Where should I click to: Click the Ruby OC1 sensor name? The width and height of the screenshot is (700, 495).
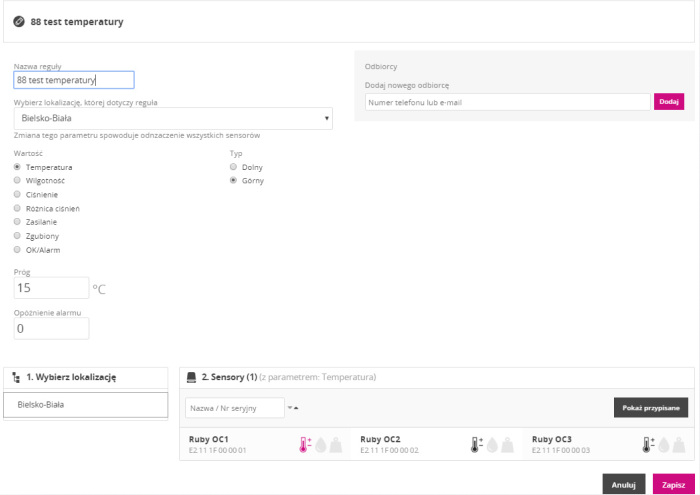pyautogui.click(x=208, y=439)
